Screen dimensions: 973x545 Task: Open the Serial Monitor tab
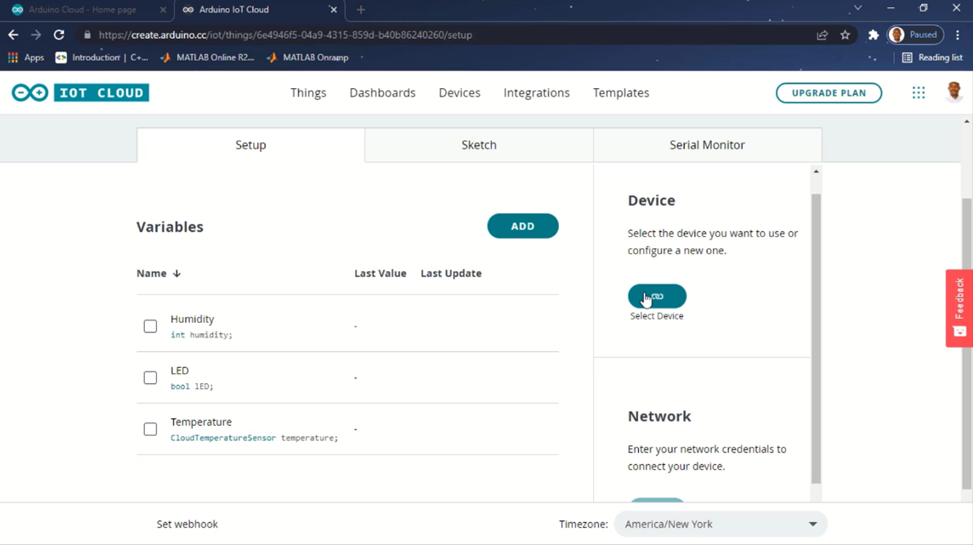[707, 145]
